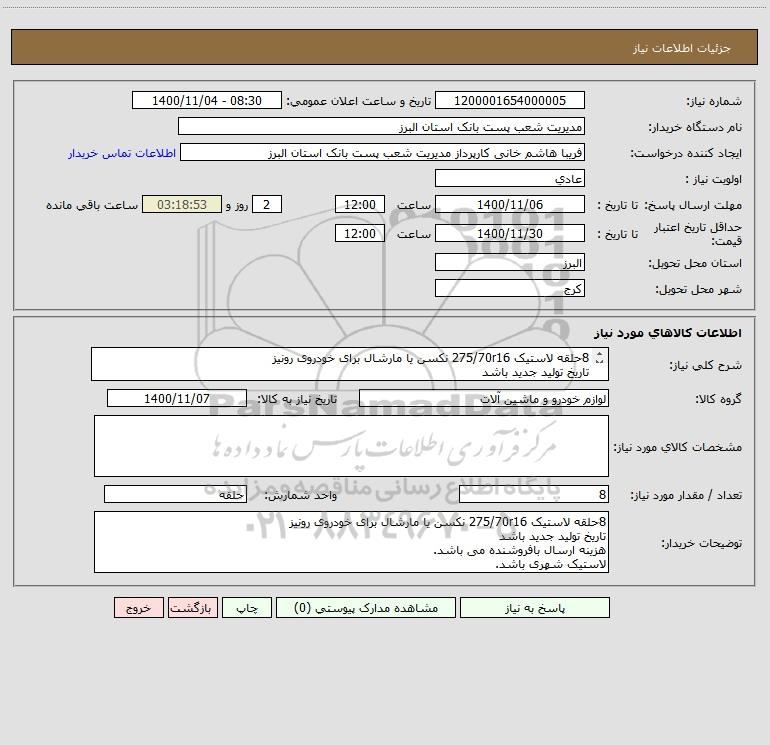Screen dimensions: 770x745
Task: Click the توضیحات خریدار label
Action: [702, 543]
